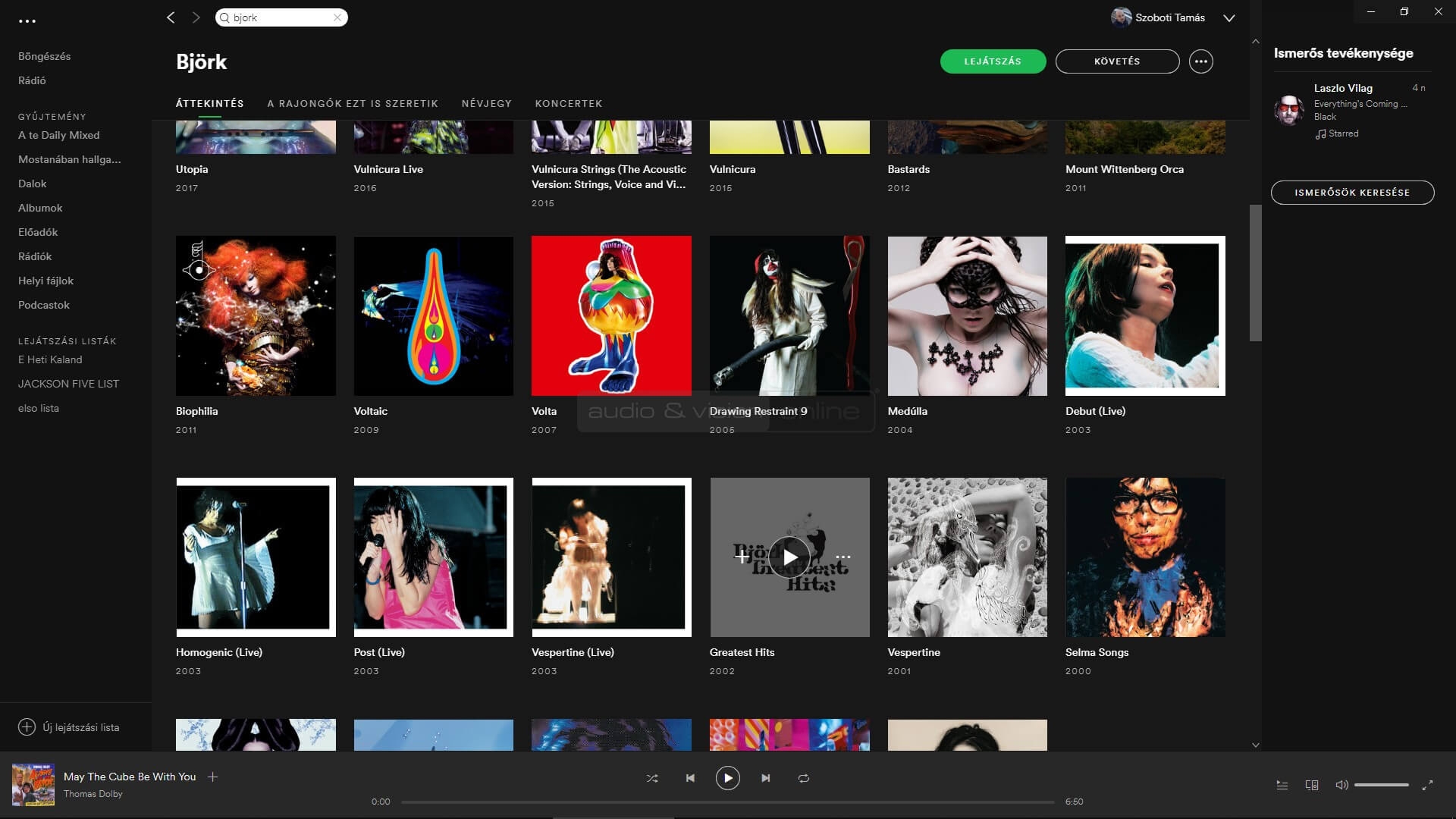Switch to the NÉVJEGY tab

pos(486,103)
